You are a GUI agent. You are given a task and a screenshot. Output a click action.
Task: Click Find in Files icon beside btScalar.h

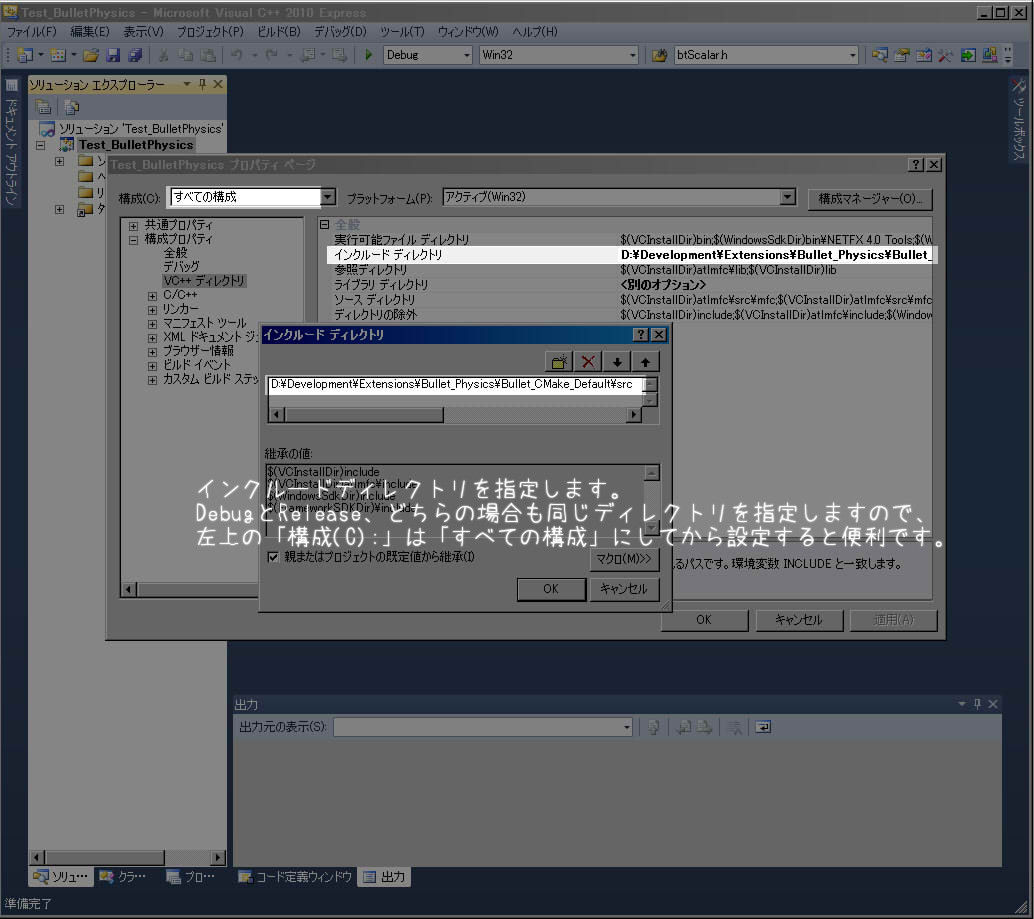point(659,55)
